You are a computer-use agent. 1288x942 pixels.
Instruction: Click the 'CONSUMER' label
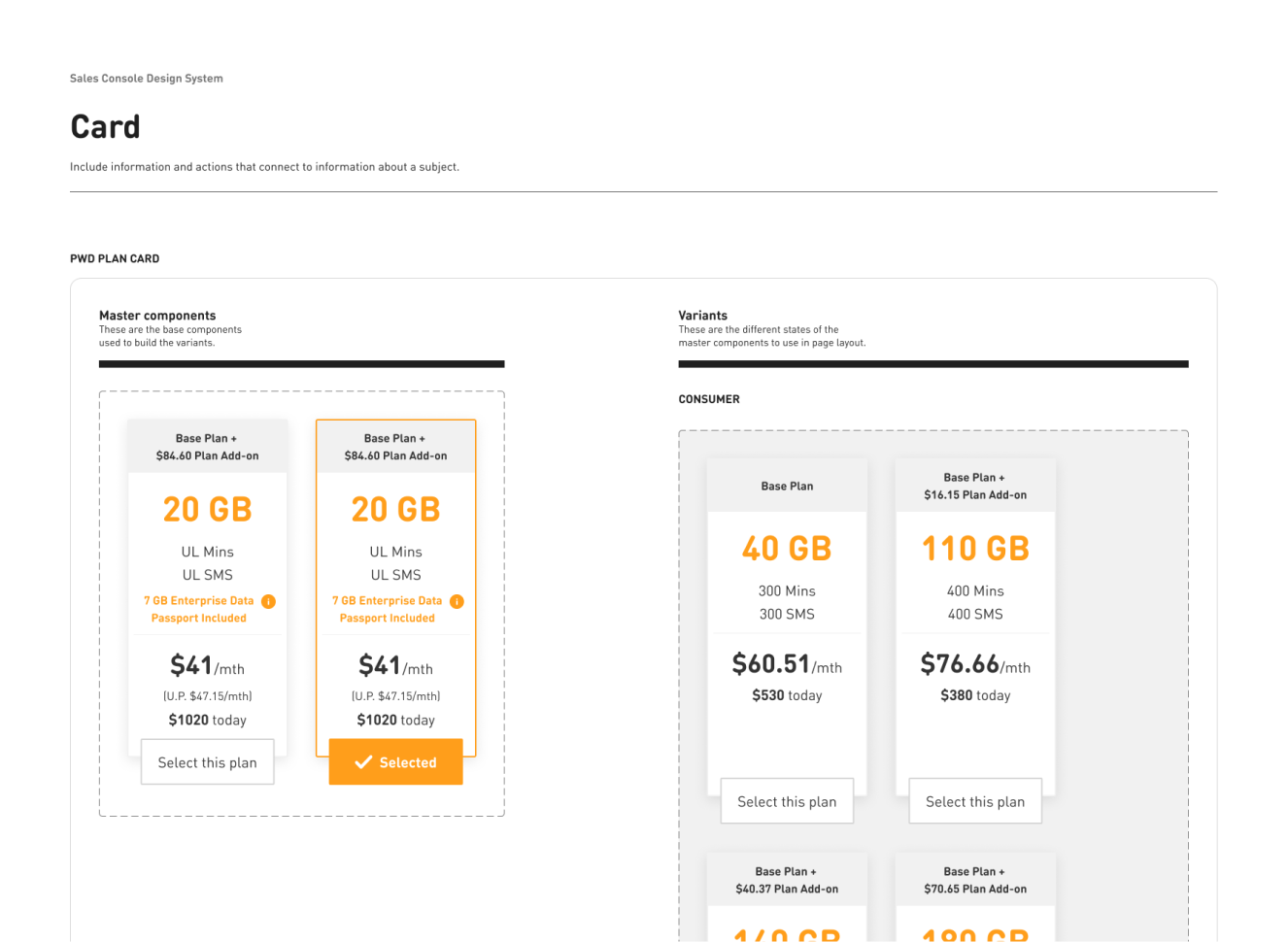[x=709, y=399]
